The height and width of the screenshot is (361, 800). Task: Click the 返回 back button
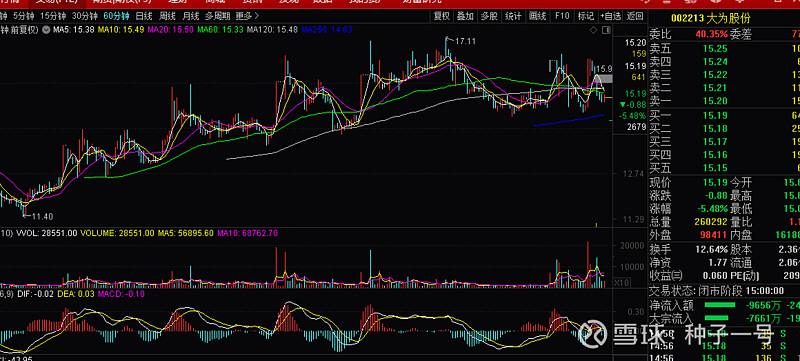point(635,16)
